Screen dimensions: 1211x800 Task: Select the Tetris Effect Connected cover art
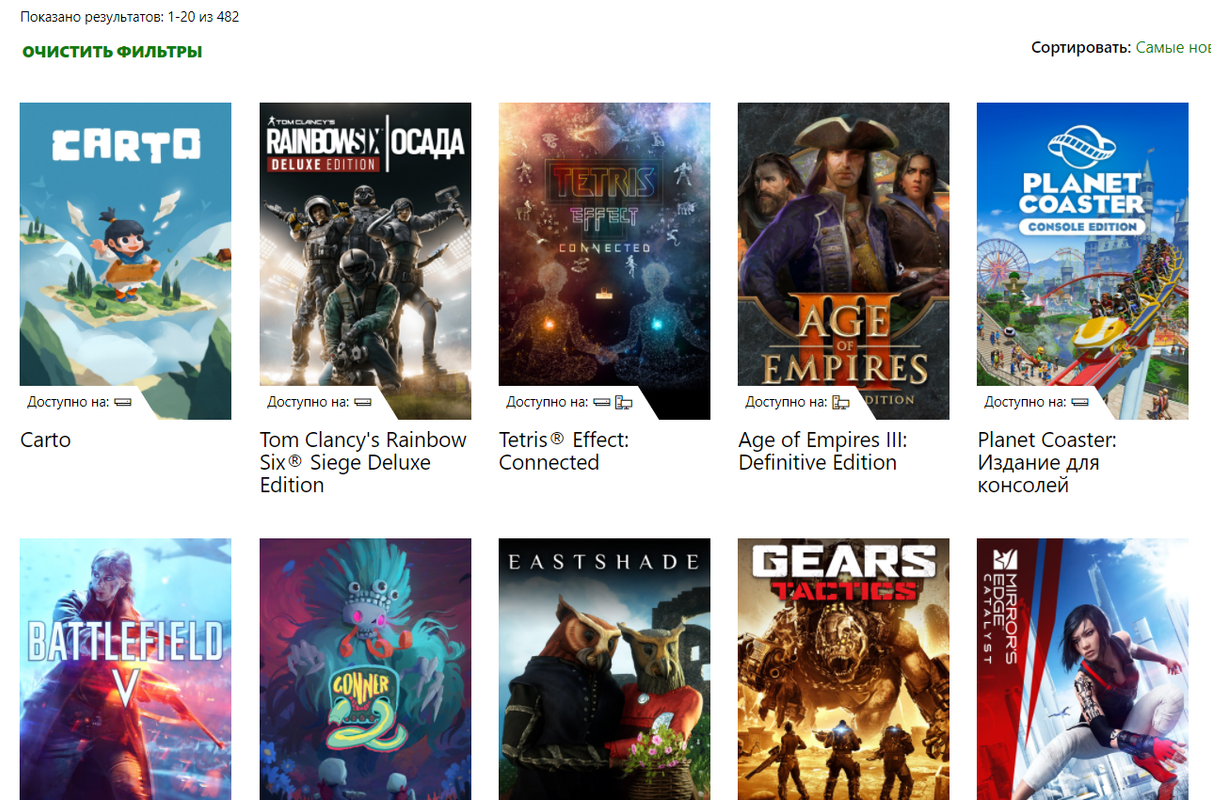[x=604, y=260]
